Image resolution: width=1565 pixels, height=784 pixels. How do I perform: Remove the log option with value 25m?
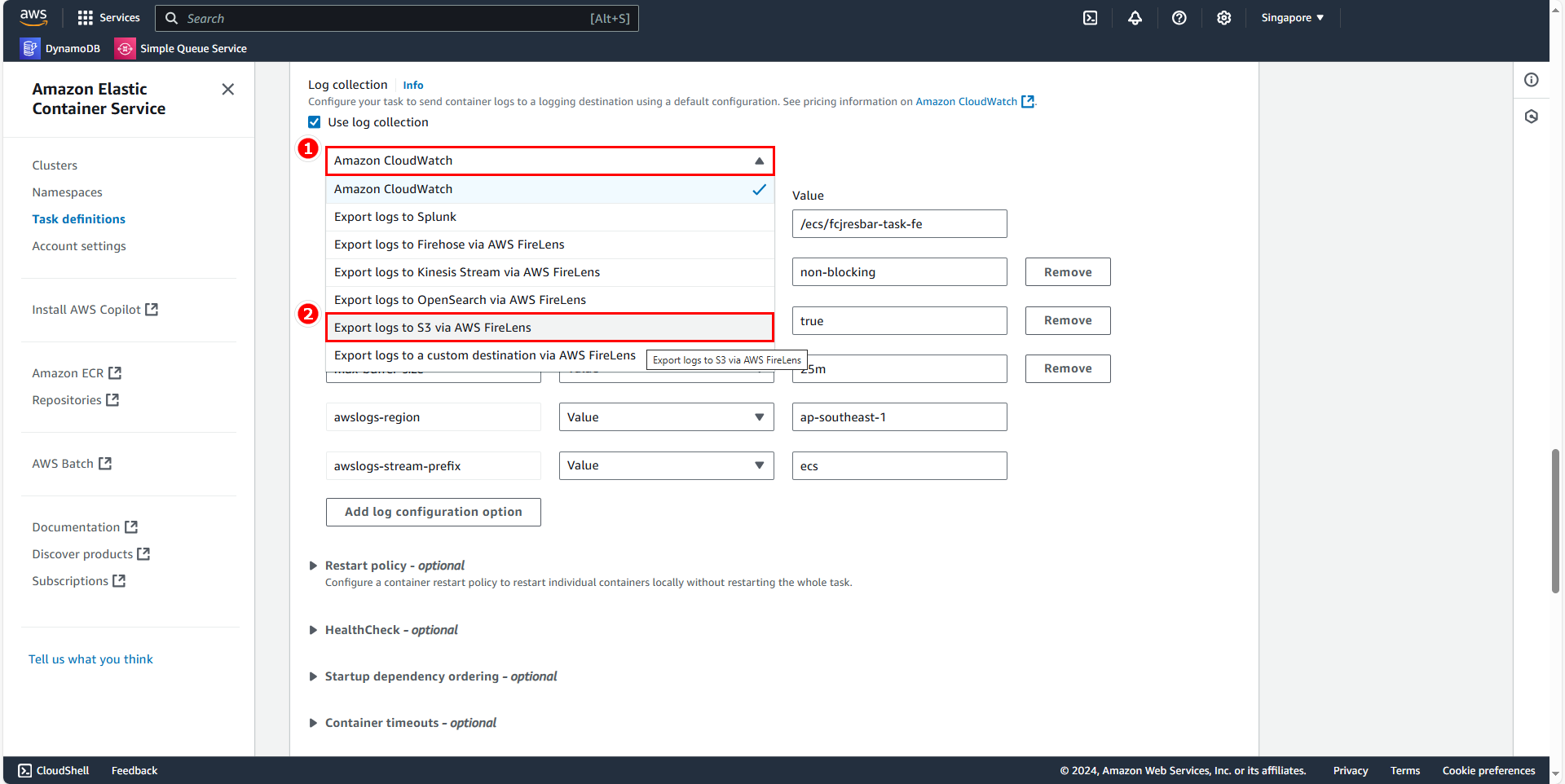click(1068, 368)
